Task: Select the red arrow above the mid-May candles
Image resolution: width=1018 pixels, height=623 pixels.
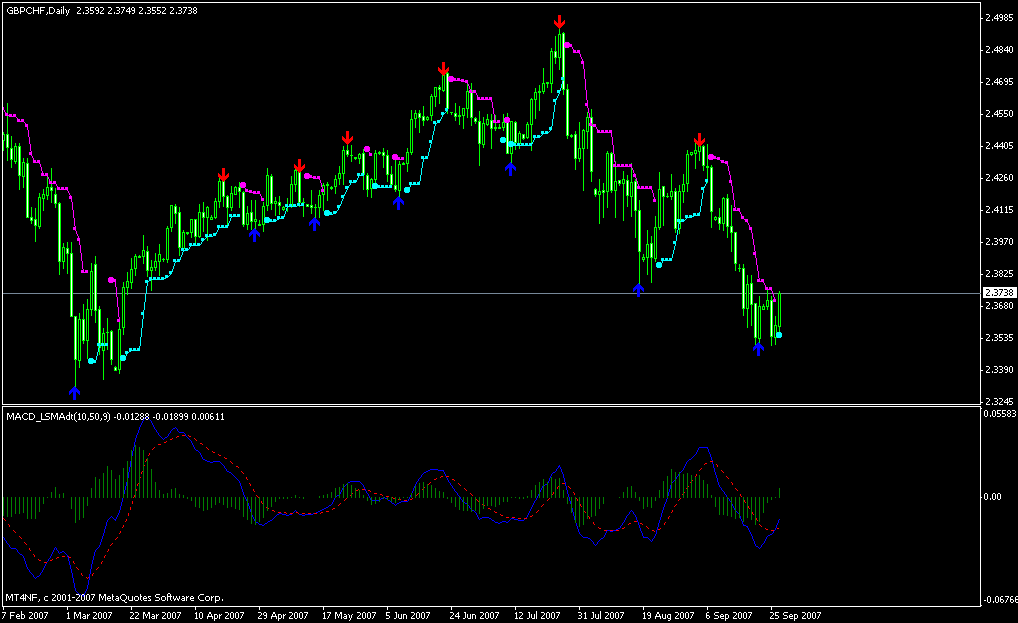Action: tap(347, 137)
